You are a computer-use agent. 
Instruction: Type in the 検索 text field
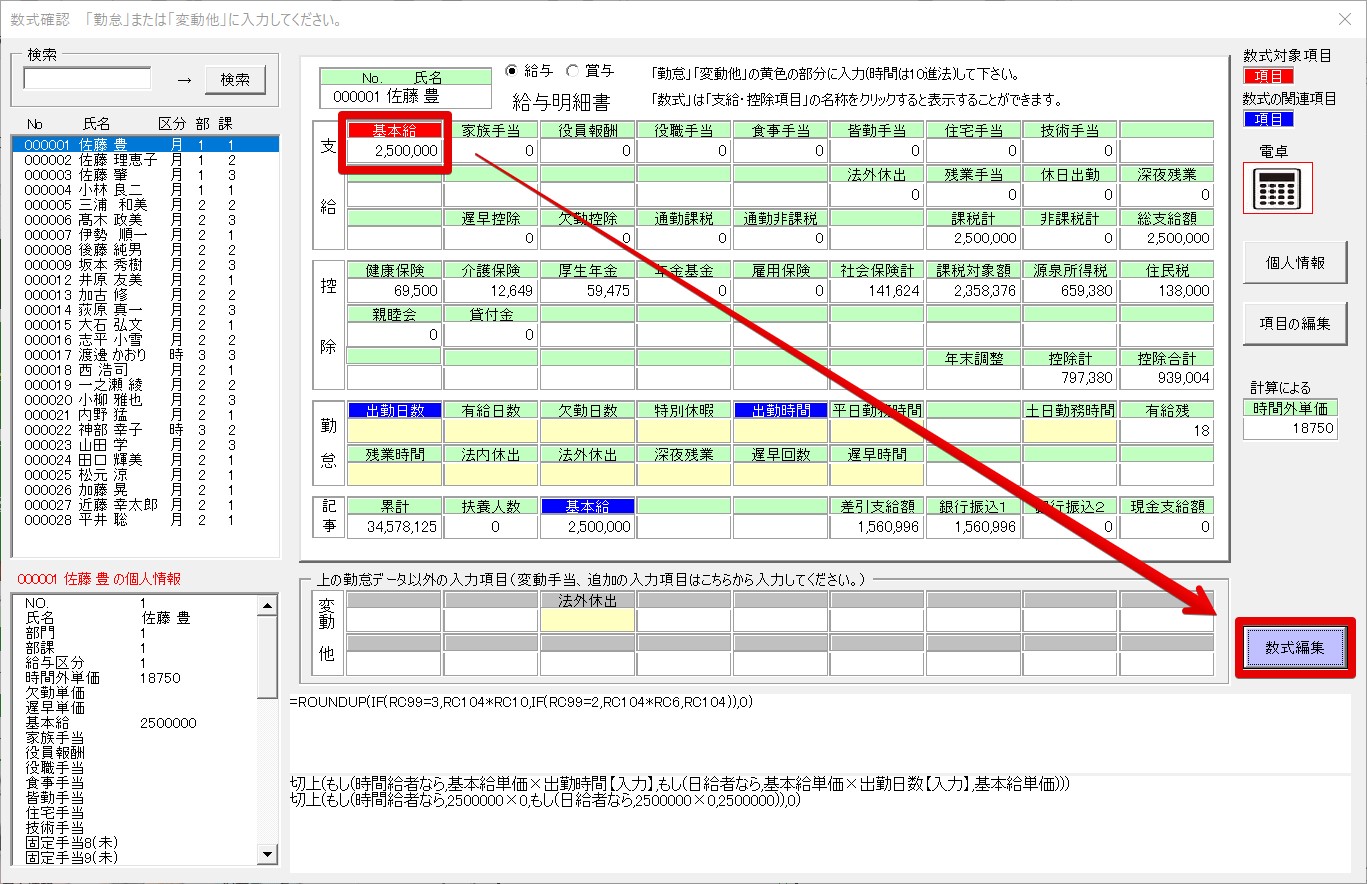coord(87,78)
